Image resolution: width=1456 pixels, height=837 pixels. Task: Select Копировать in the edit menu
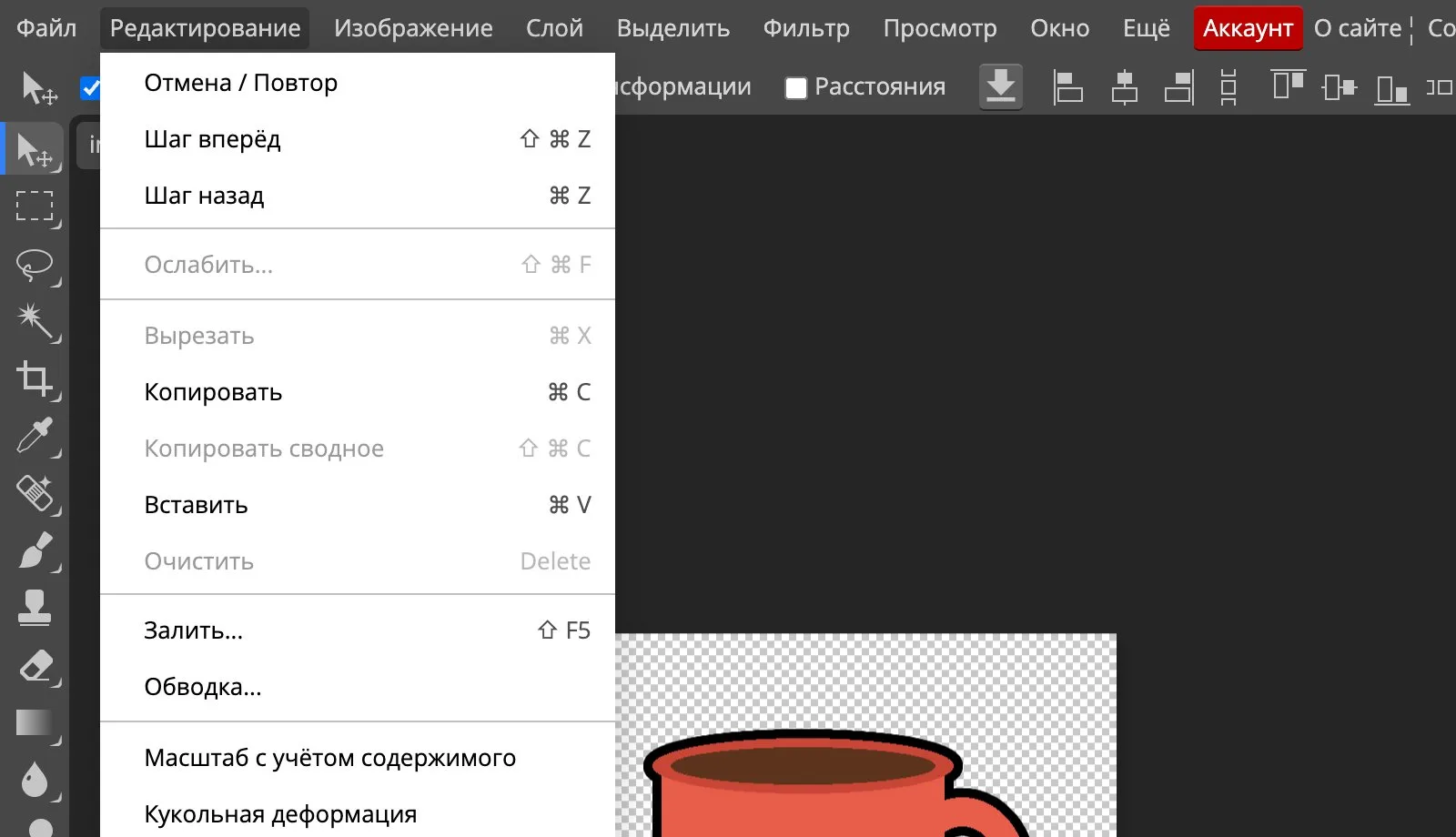point(358,392)
